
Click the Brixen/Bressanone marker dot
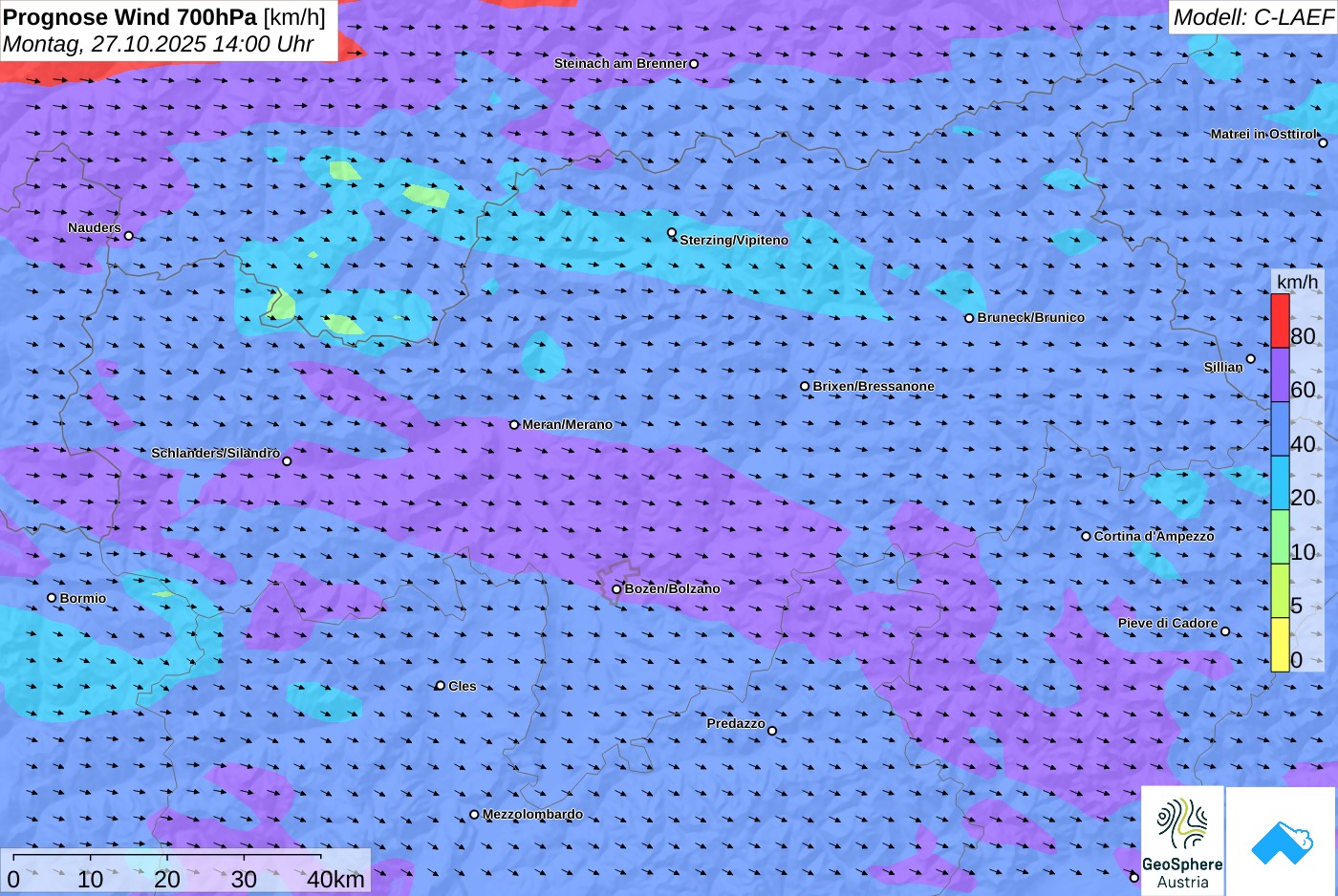coord(805,387)
